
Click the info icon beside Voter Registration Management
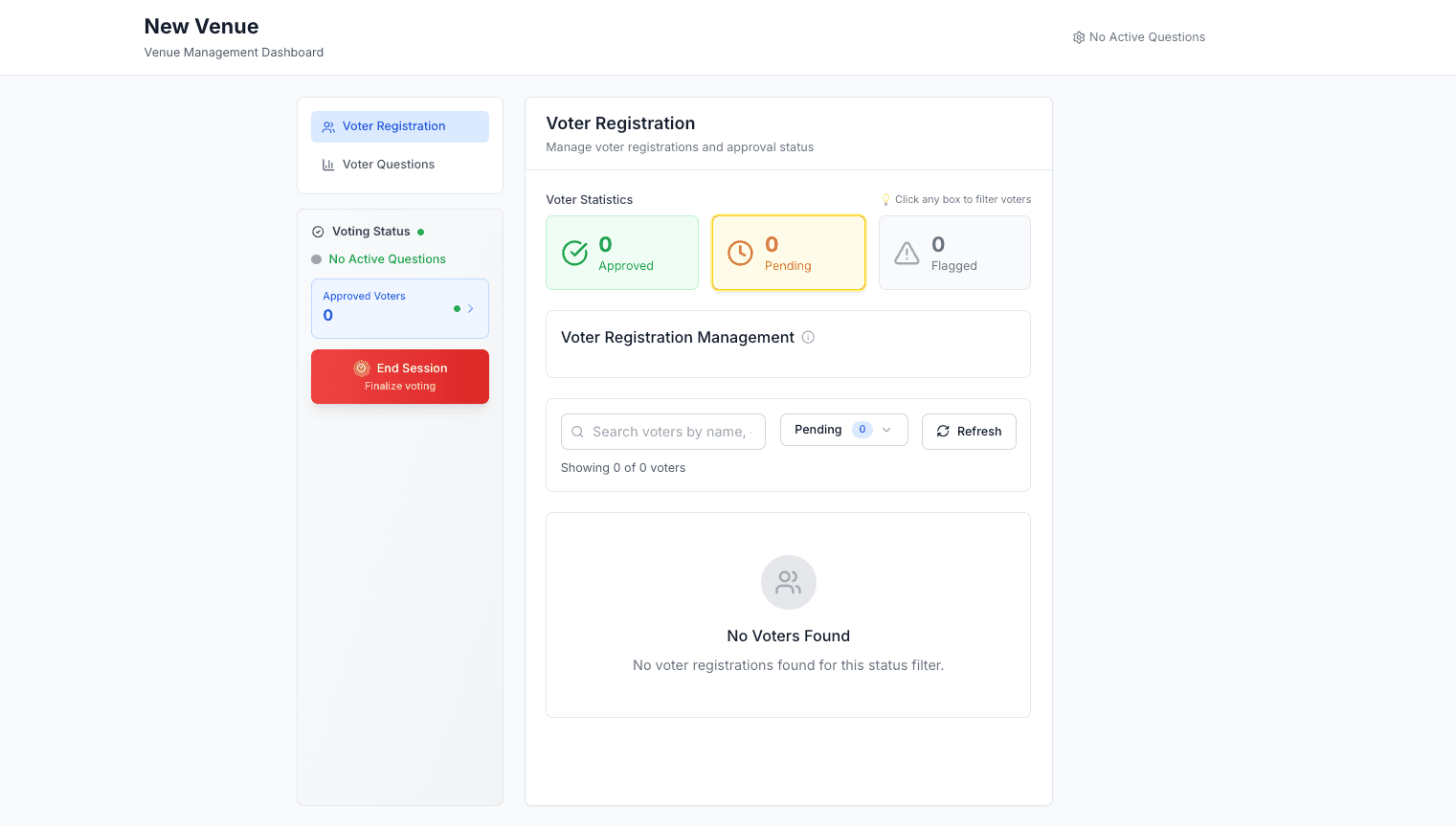(808, 337)
